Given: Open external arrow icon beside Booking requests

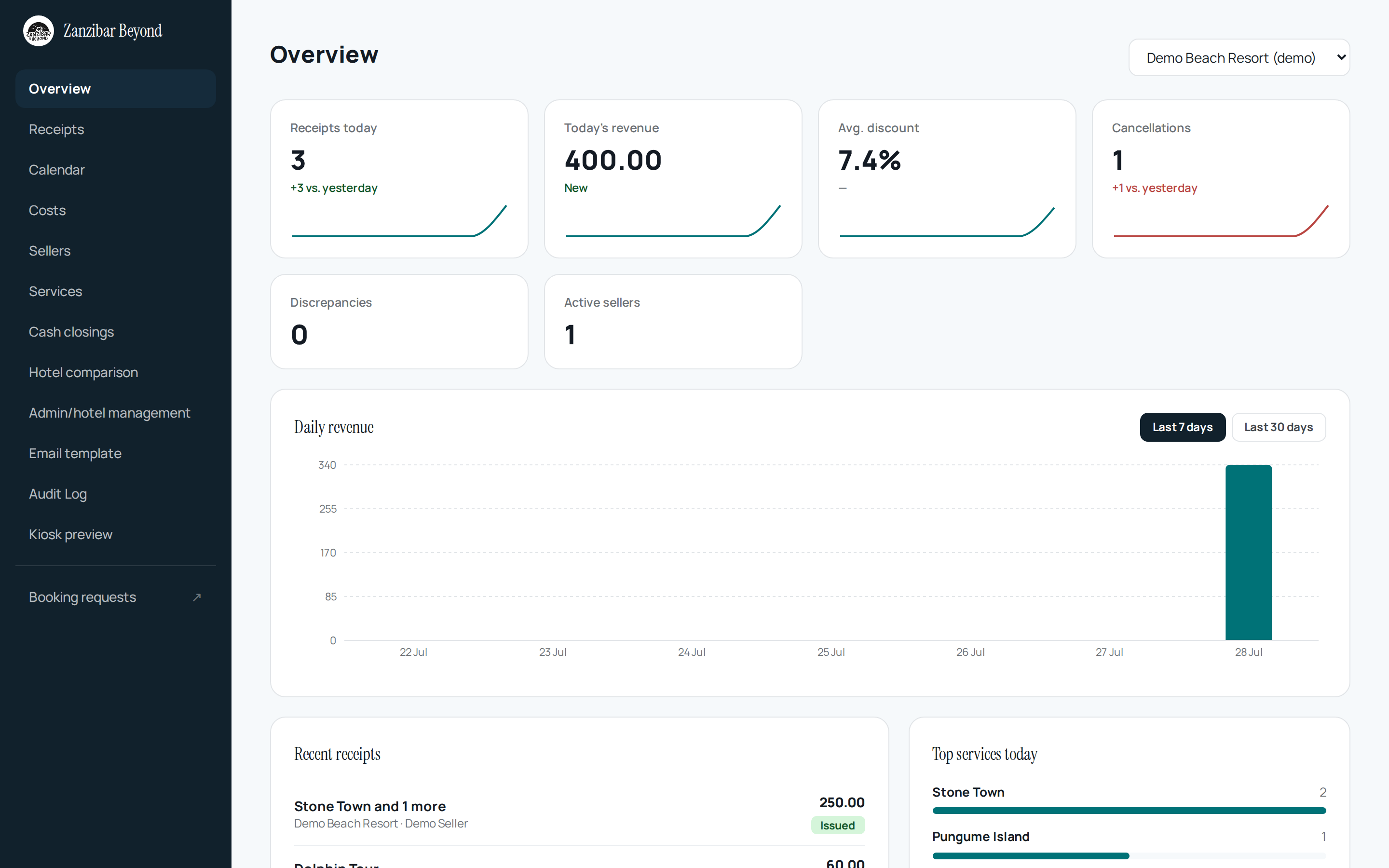Looking at the screenshot, I should click(197, 597).
